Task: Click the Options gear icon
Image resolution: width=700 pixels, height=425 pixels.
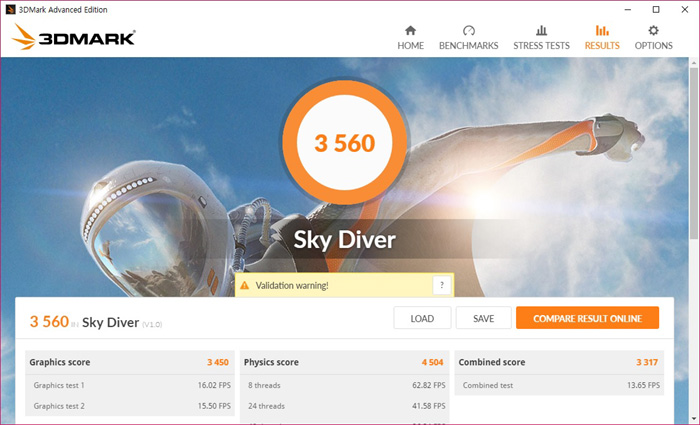Action: (654, 30)
